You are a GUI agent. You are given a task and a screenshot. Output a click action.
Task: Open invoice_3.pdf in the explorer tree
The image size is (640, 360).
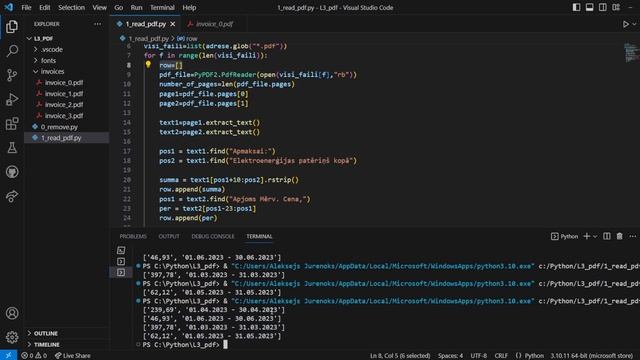point(67,116)
